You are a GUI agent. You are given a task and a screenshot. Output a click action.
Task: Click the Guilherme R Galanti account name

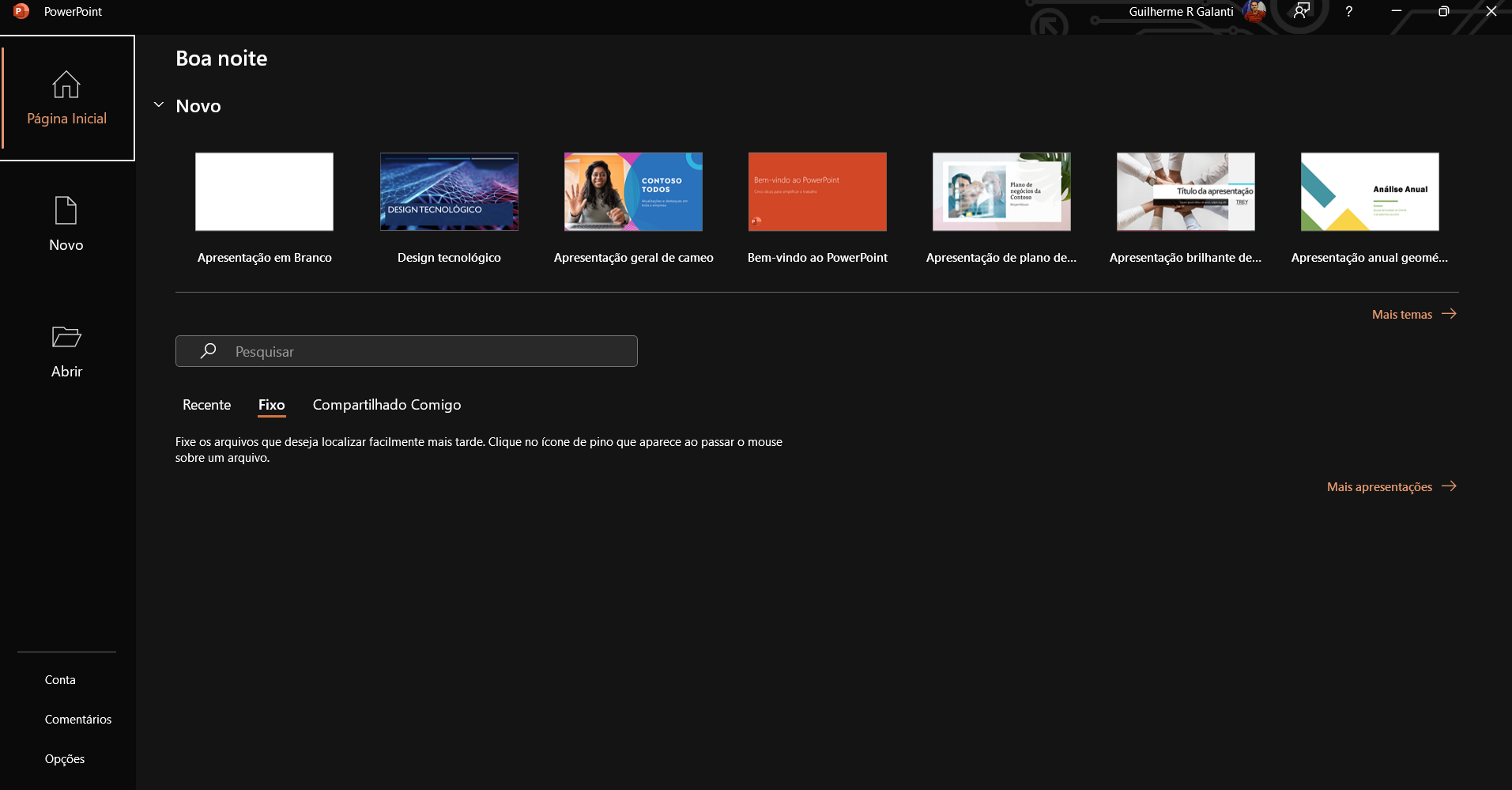click(1181, 12)
